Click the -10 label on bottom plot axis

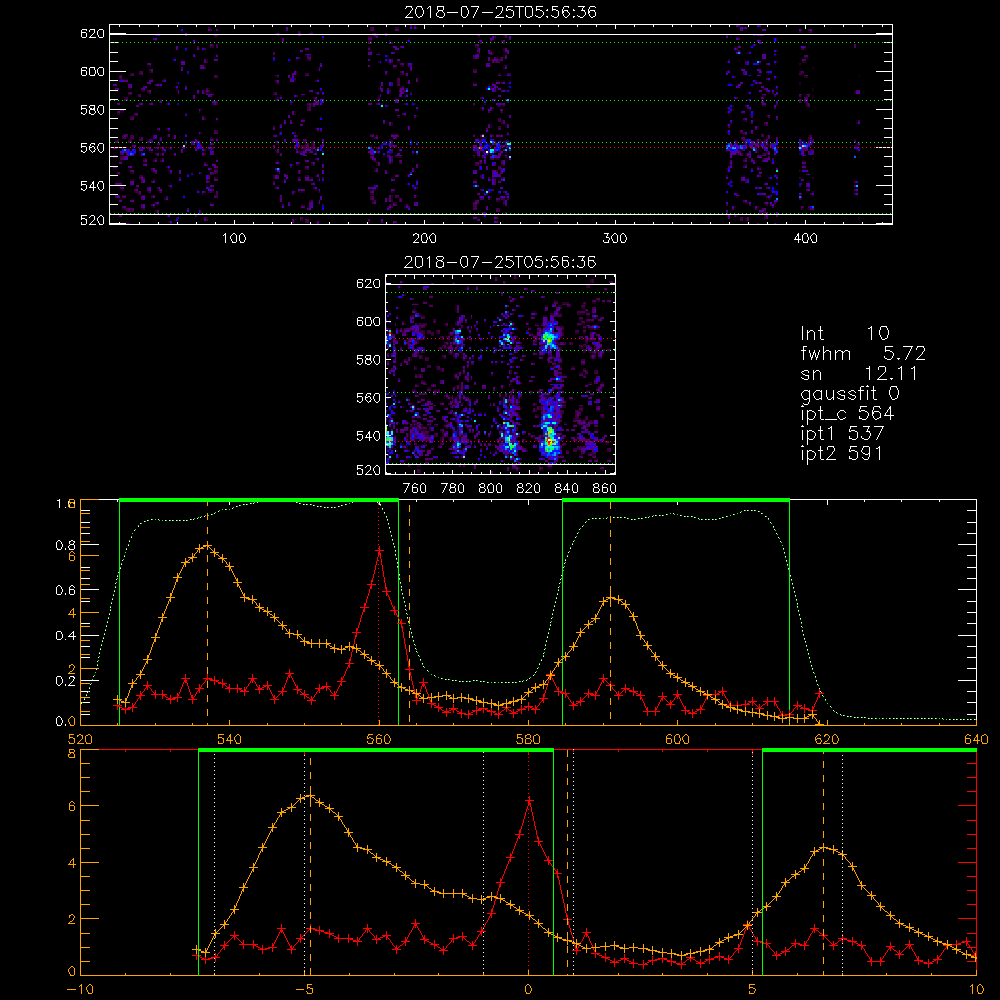click(80, 989)
